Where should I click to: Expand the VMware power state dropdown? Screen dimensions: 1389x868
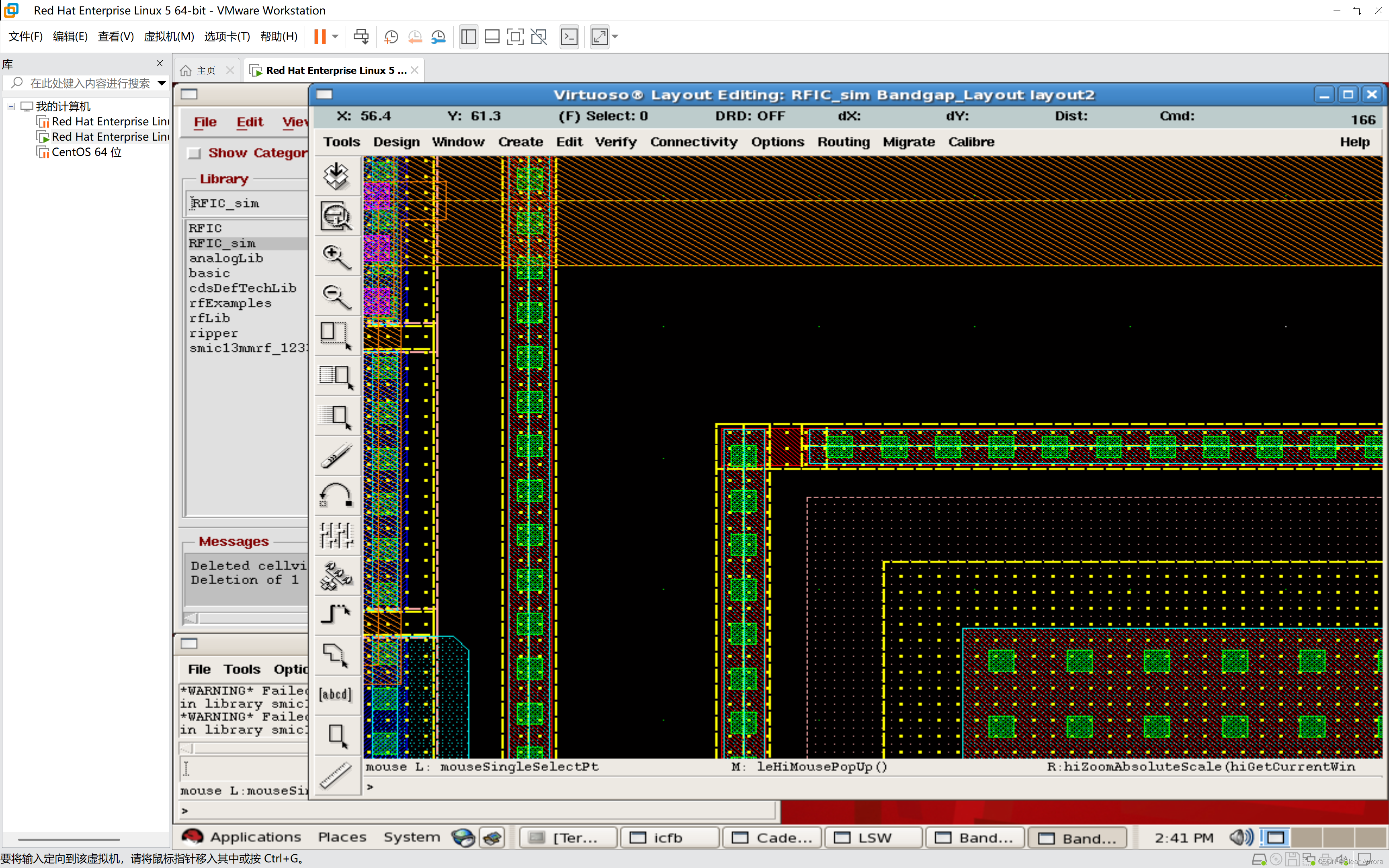335,37
